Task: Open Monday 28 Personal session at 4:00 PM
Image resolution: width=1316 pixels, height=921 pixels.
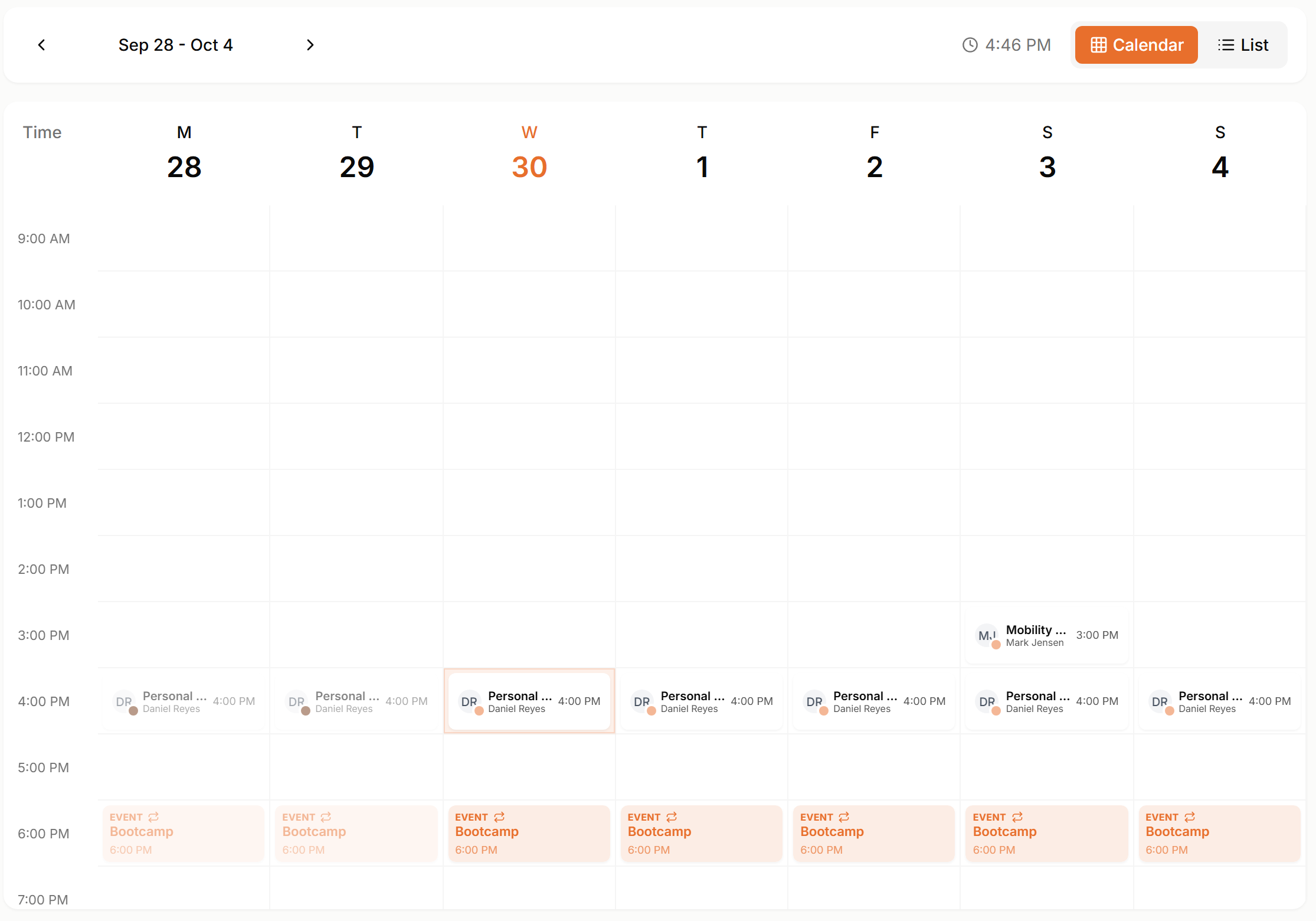Action: click(x=184, y=701)
